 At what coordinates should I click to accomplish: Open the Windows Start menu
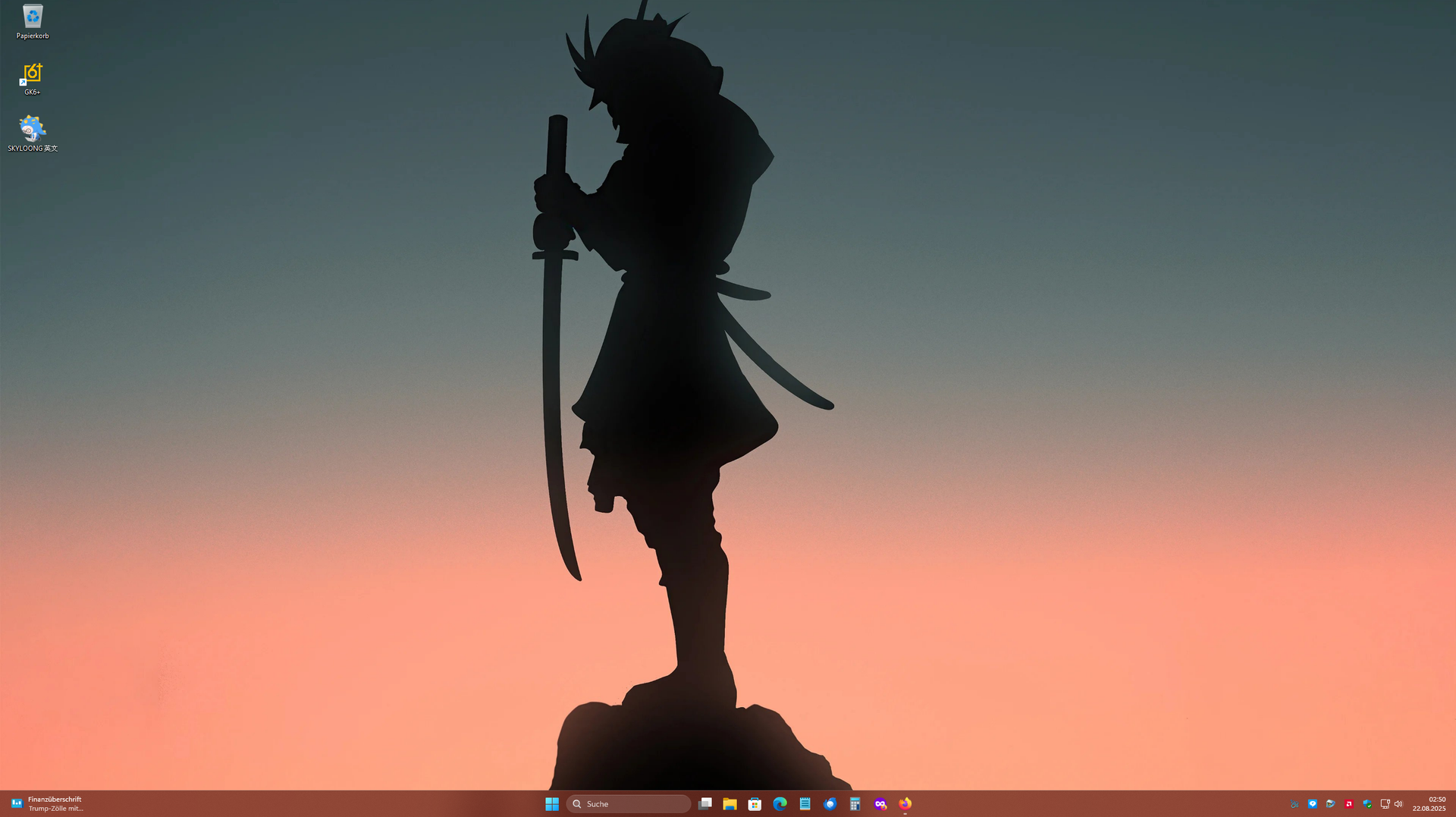(x=552, y=804)
